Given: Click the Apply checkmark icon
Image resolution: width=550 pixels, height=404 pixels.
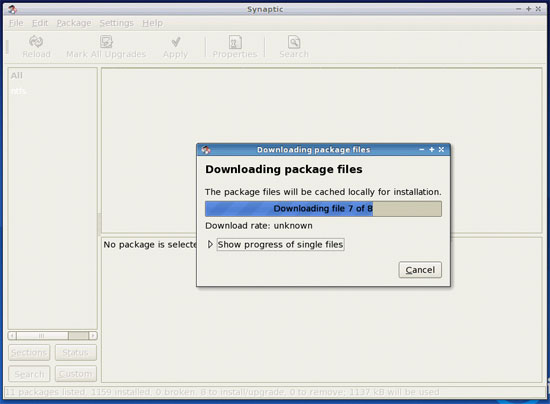Looking at the screenshot, I should [x=176, y=42].
